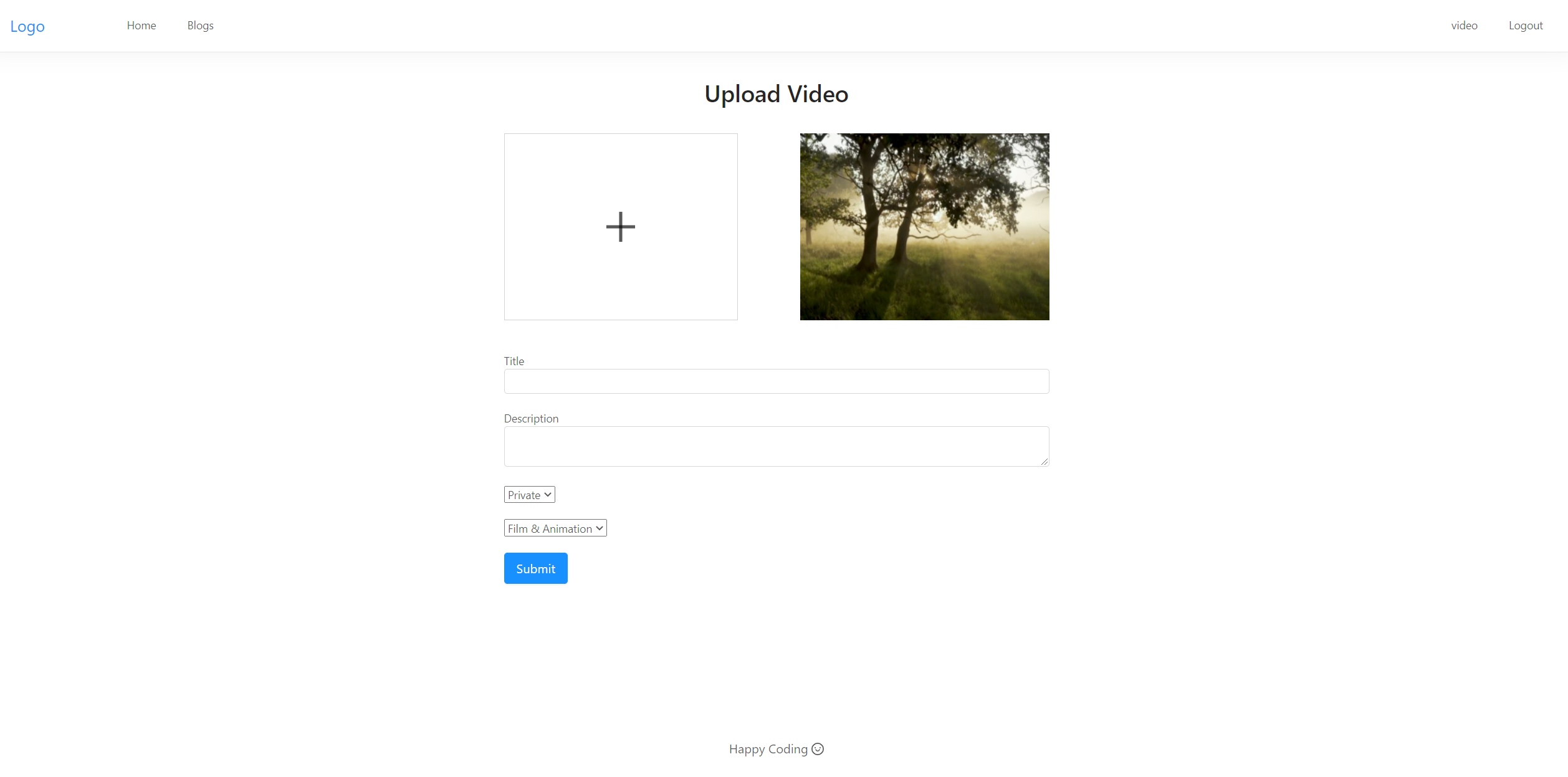This screenshot has height=777, width=1568.
Task: Click the smiley icon next to Happy Coding
Action: click(x=818, y=748)
